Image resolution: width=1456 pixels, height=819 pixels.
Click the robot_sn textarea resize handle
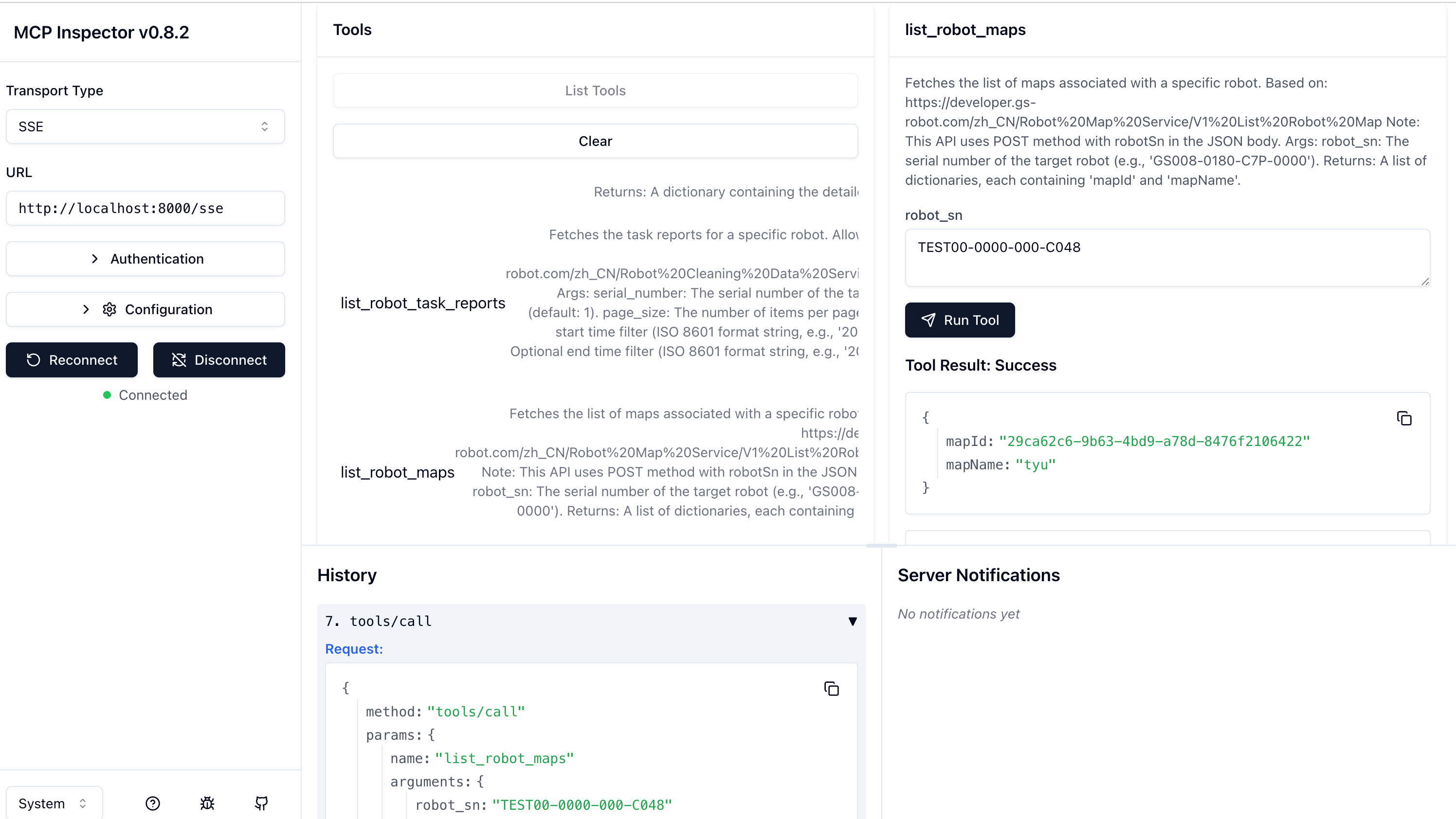coord(1425,281)
